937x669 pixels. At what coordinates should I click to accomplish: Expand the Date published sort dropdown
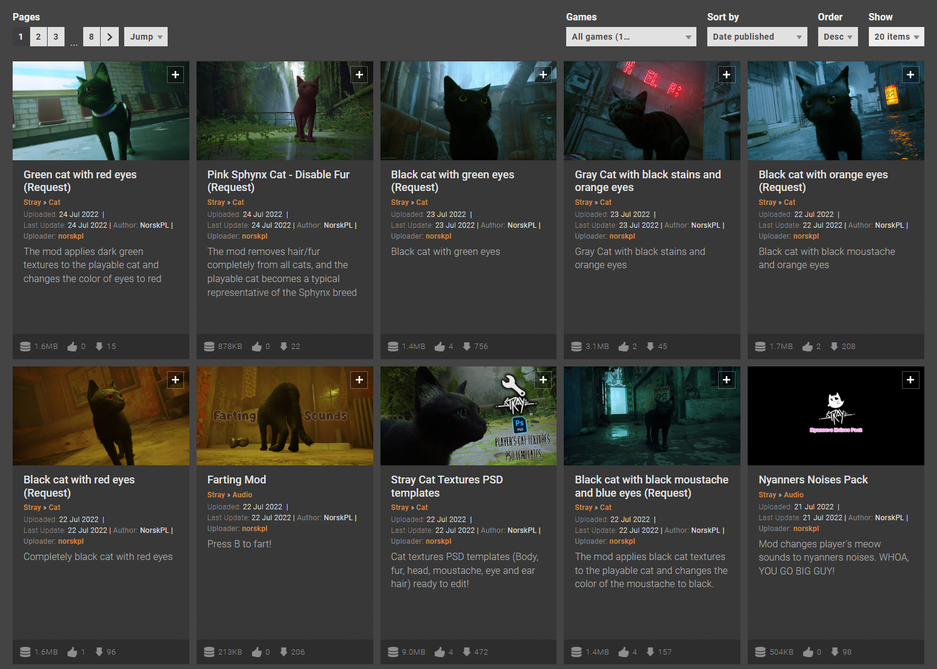[756, 37]
